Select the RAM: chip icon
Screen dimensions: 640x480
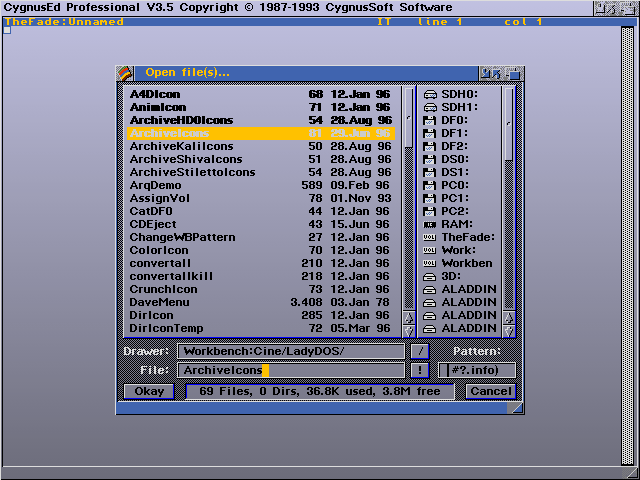coord(429,225)
